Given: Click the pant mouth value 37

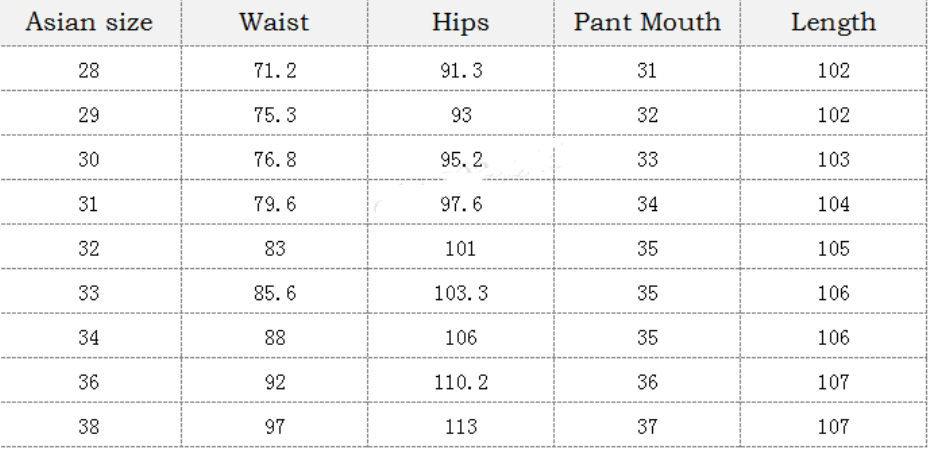Looking at the screenshot, I should [x=647, y=428].
